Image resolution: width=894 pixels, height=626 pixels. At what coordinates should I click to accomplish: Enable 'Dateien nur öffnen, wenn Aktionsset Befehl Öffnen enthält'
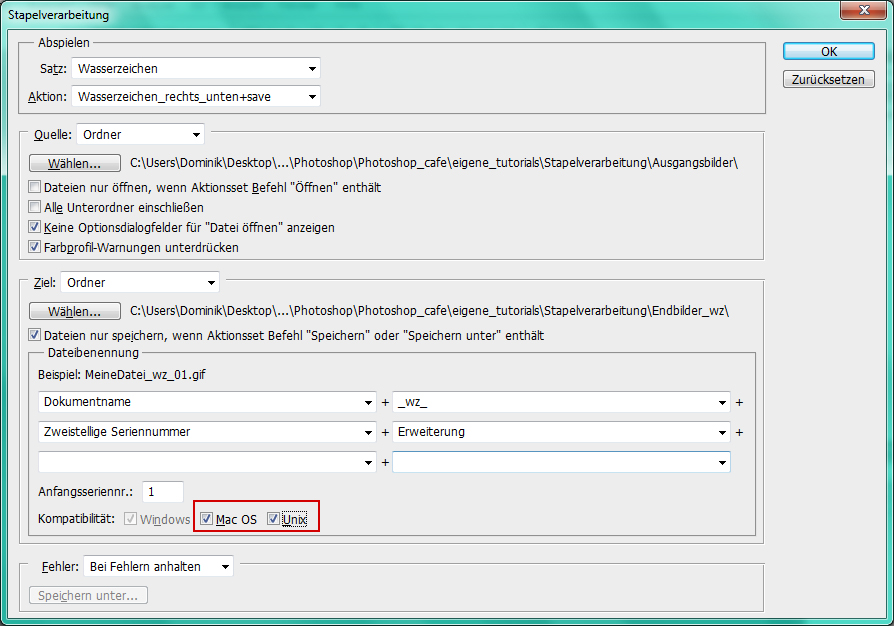[35, 187]
